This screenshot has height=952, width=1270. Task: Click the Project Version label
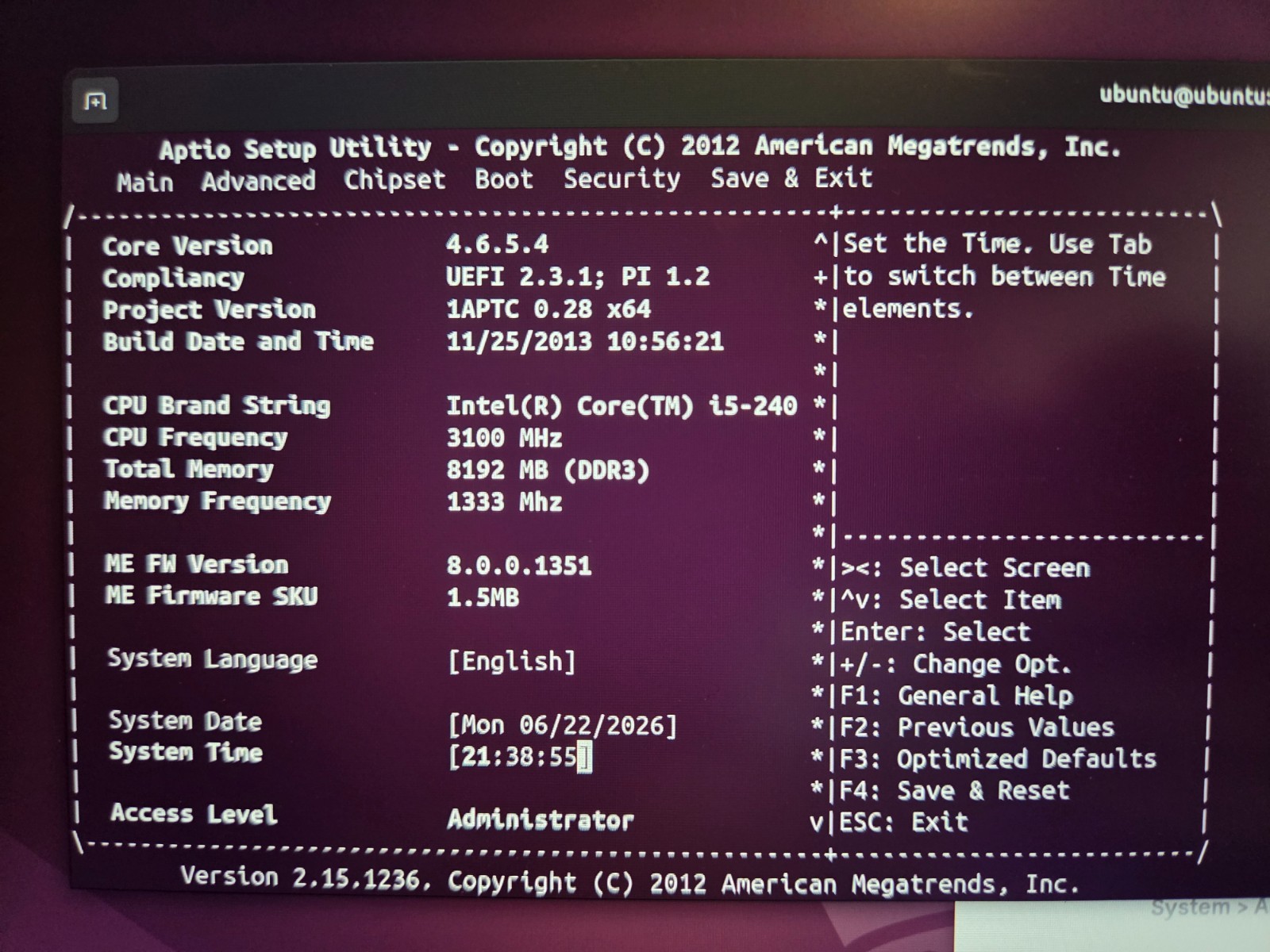[209, 309]
